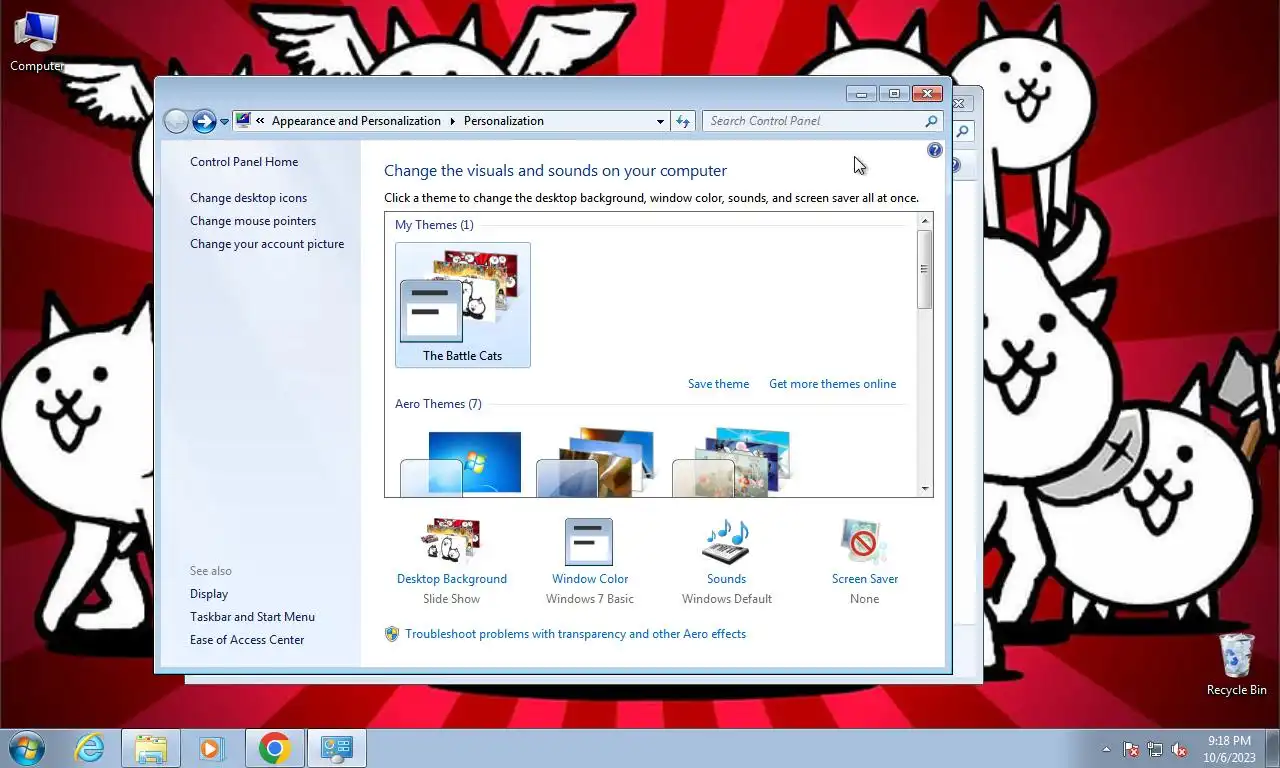The height and width of the screenshot is (768, 1280).
Task: Click the Window Color text link
Action: click(x=590, y=579)
